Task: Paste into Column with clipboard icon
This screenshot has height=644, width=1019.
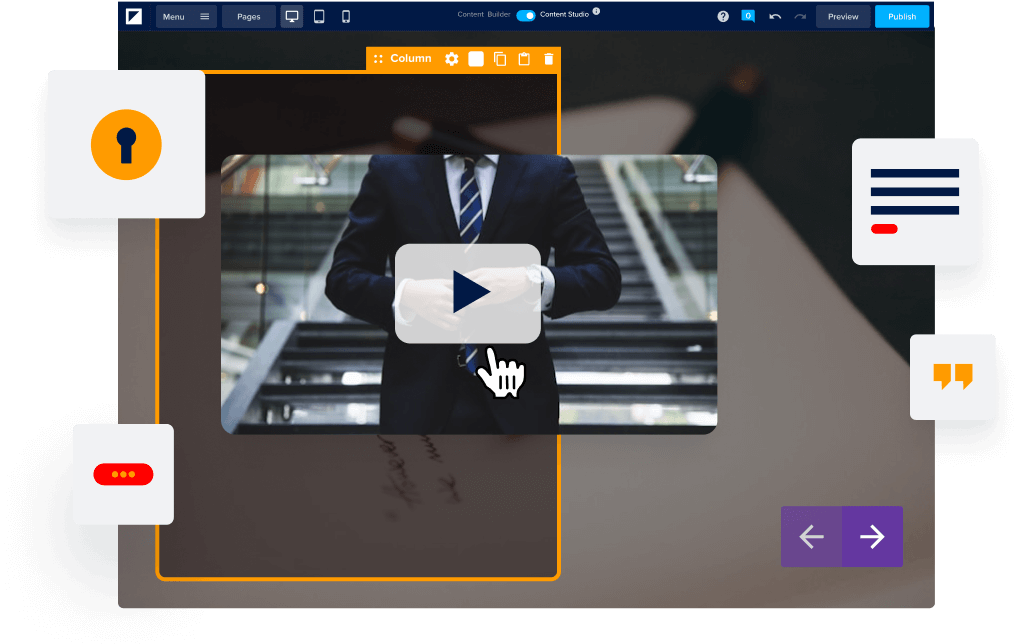Action: pyautogui.click(x=524, y=59)
